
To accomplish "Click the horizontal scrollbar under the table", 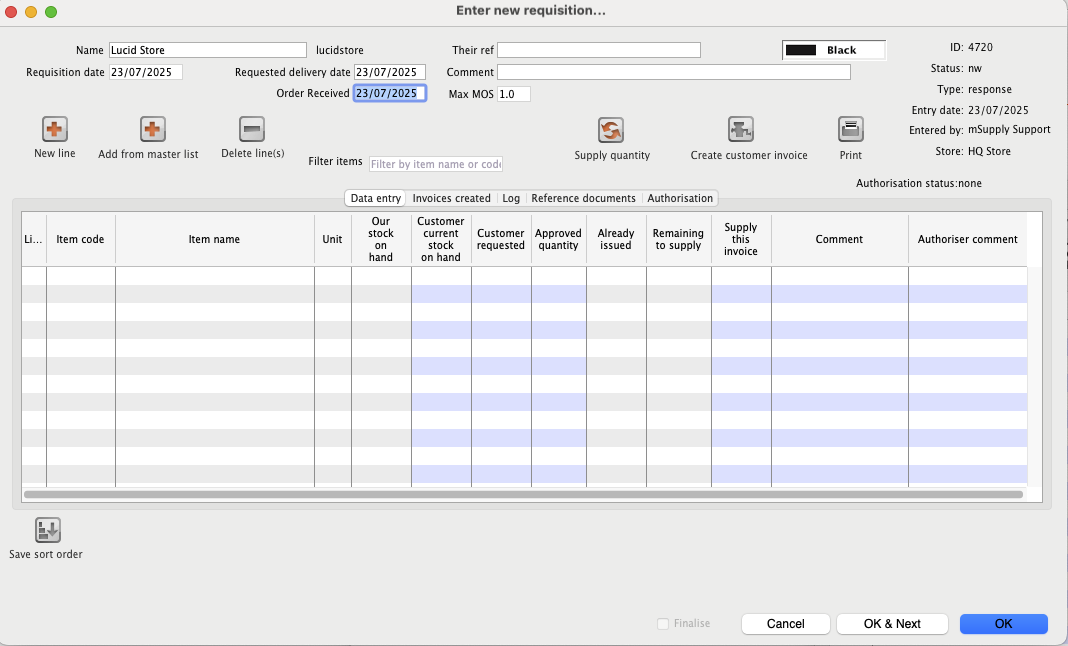I will 522,494.
